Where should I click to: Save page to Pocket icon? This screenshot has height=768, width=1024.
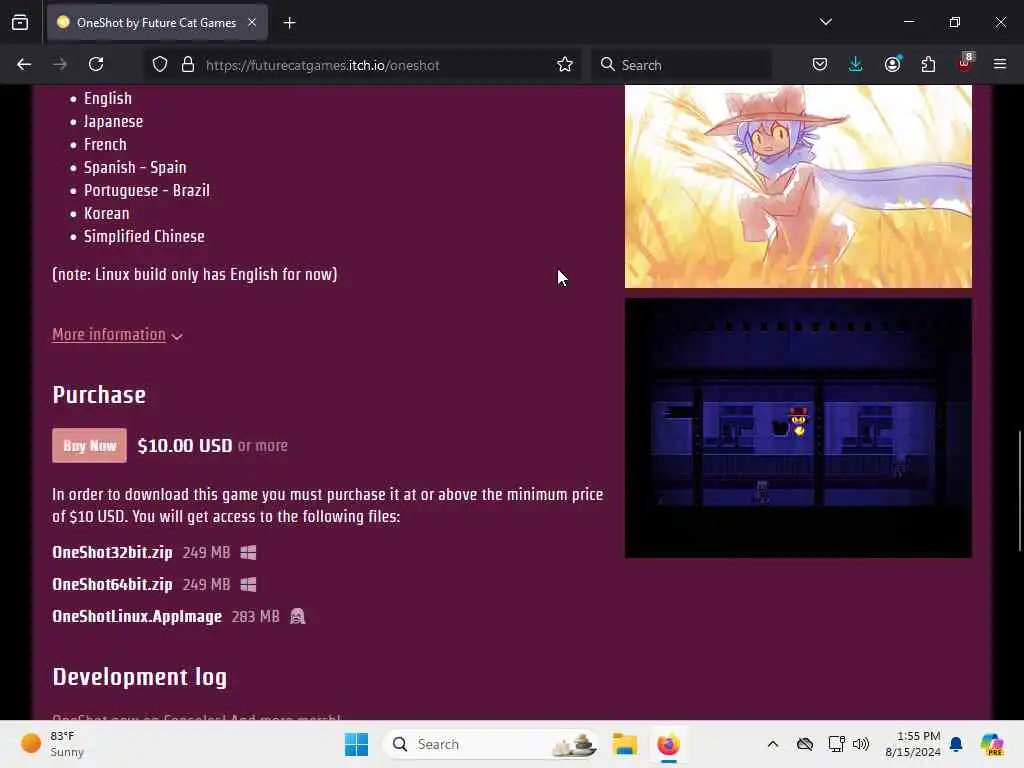820,64
